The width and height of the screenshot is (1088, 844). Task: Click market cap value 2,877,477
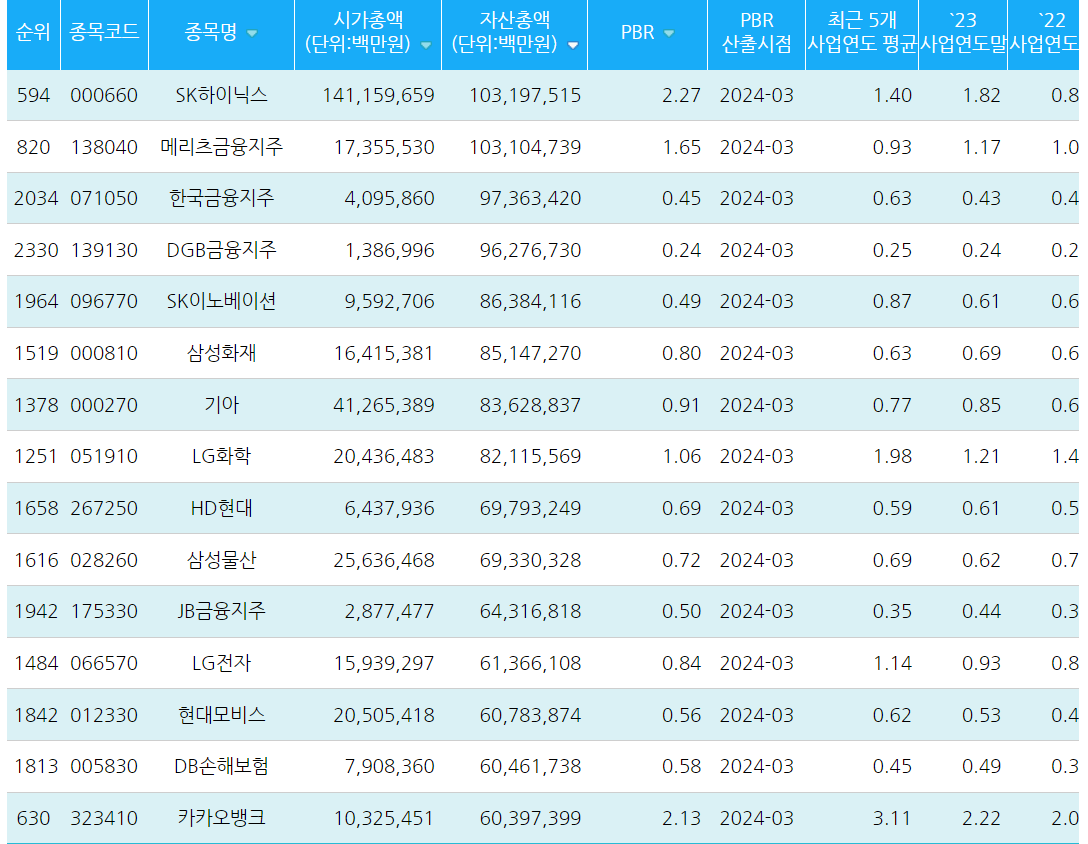pyautogui.click(x=389, y=611)
